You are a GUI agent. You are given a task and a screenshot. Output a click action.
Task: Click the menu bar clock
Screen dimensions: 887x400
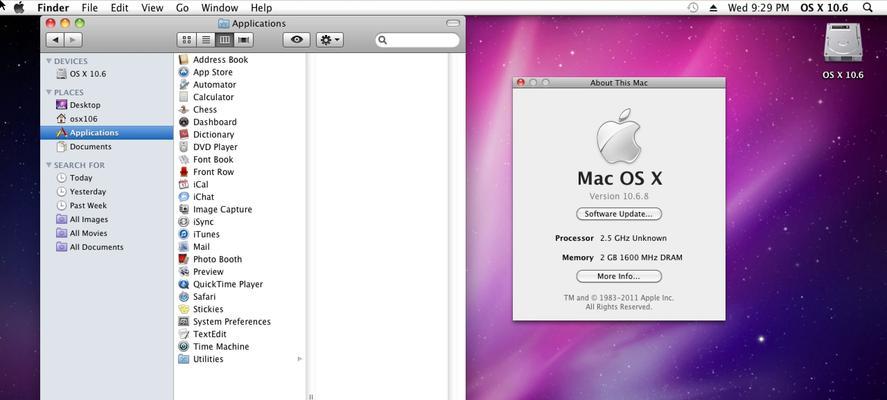(x=758, y=8)
